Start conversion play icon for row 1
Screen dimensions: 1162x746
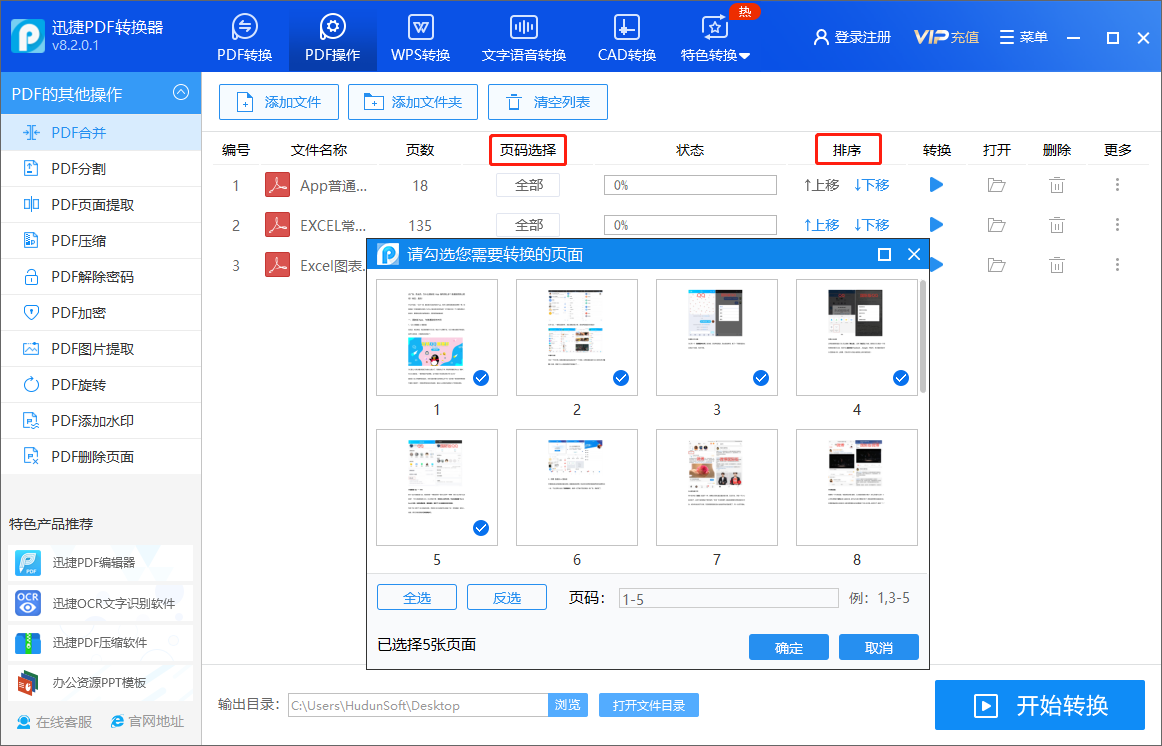coord(937,184)
